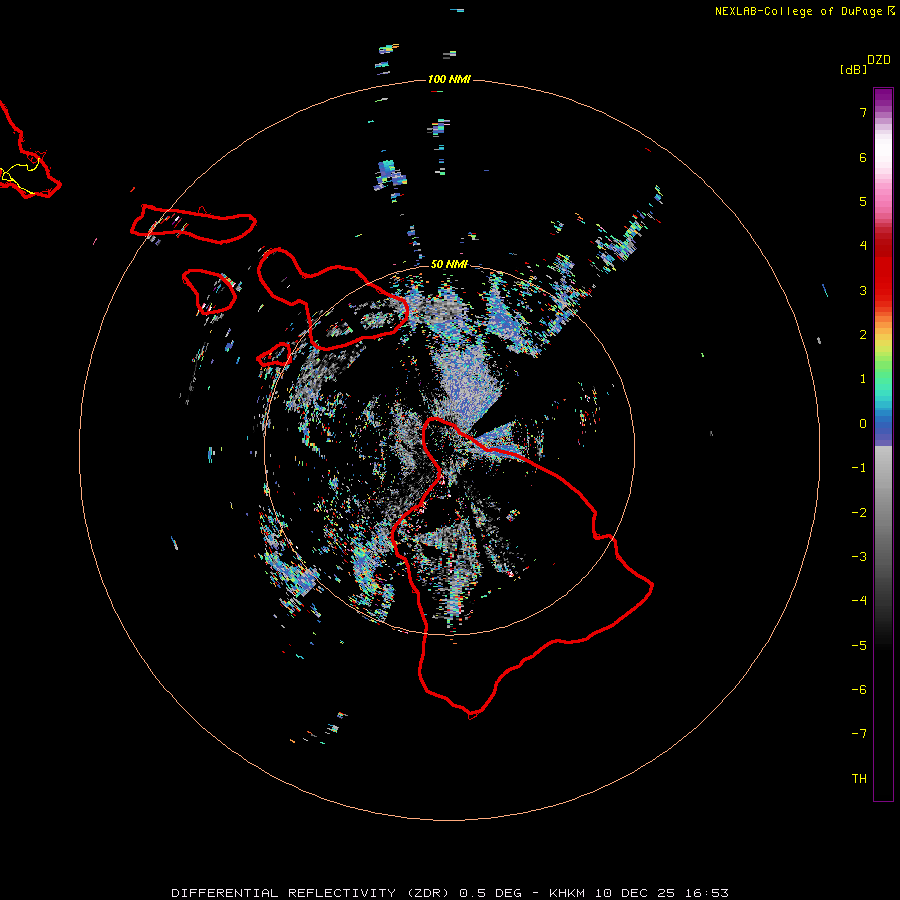This screenshot has height=900, width=900.
Task: Click the positive "7" scale value
Action: point(863,112)
